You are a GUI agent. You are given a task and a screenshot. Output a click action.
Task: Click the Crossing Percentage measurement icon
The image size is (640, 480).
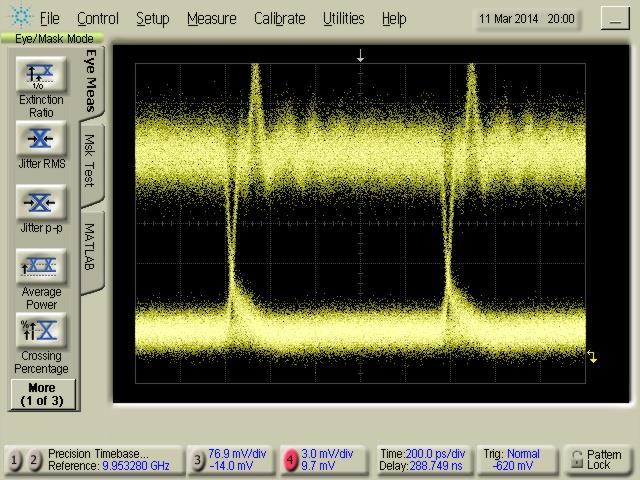[x=41, y=330]
